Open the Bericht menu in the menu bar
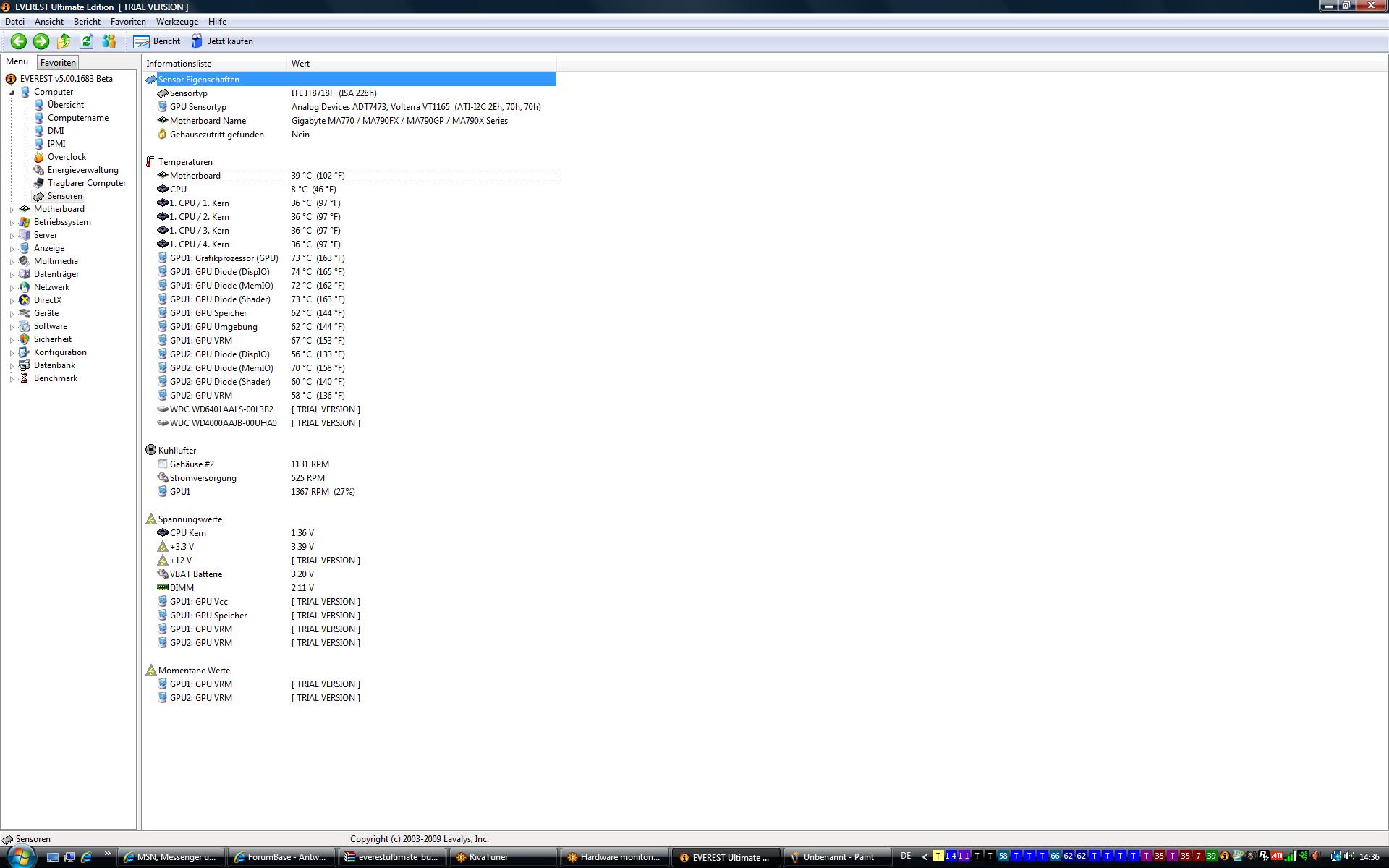 (87, 22)
